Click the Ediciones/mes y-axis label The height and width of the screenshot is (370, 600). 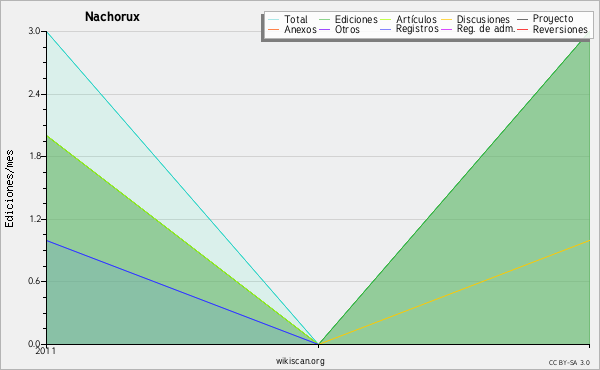pos(9,189)
